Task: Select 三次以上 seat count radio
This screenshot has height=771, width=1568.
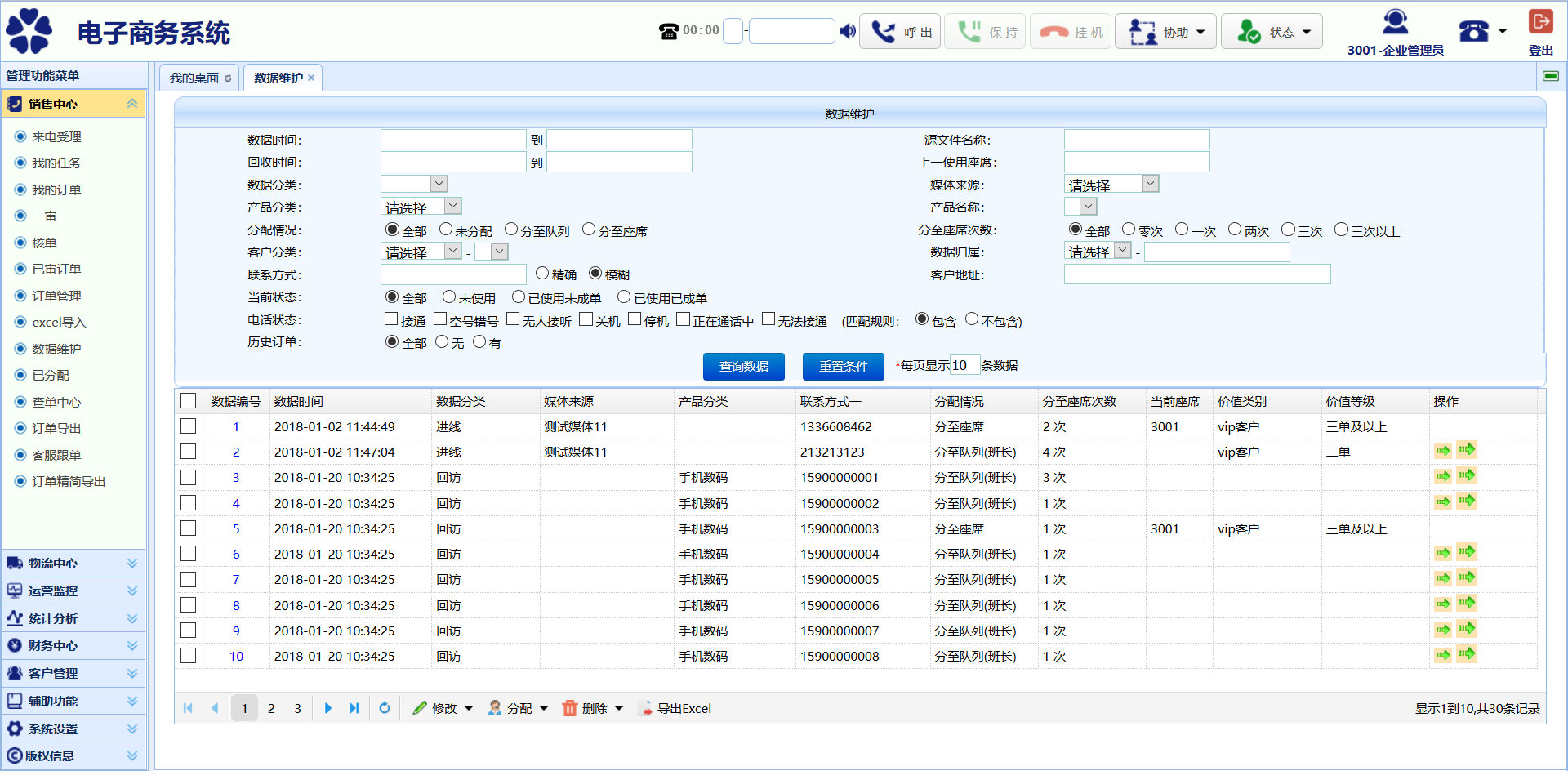Action: [1341, 230]
